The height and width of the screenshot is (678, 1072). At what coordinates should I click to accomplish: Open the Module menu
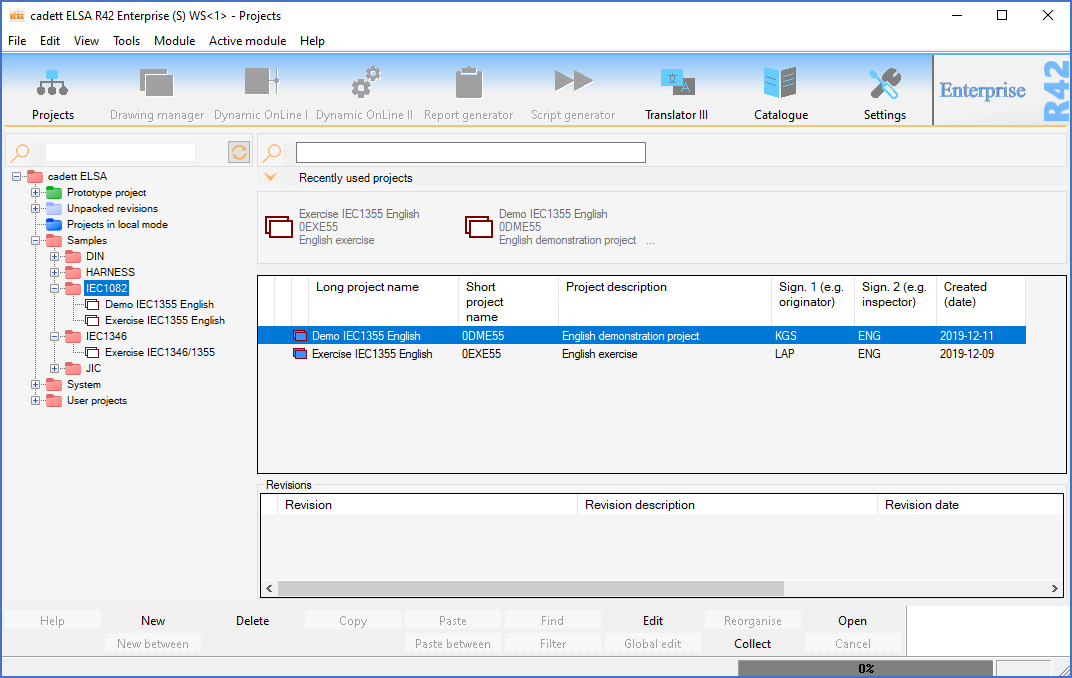(x=174, y=41)
